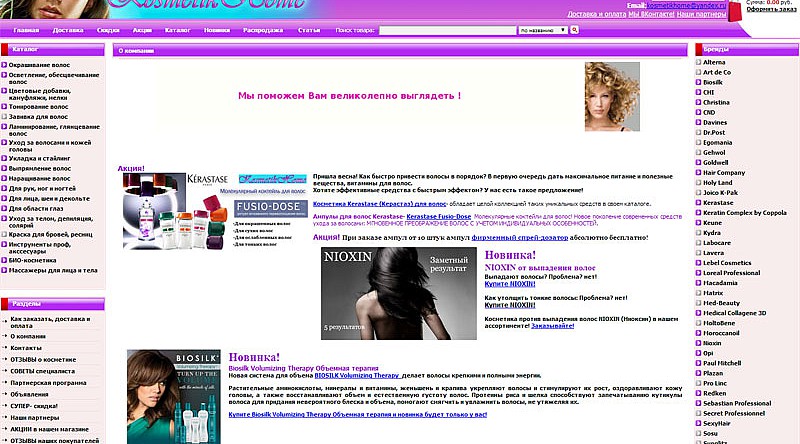Screen dimensions: 800x444
Task: Open the search sort dropdown 'по названию'
Action: [542, 31]
